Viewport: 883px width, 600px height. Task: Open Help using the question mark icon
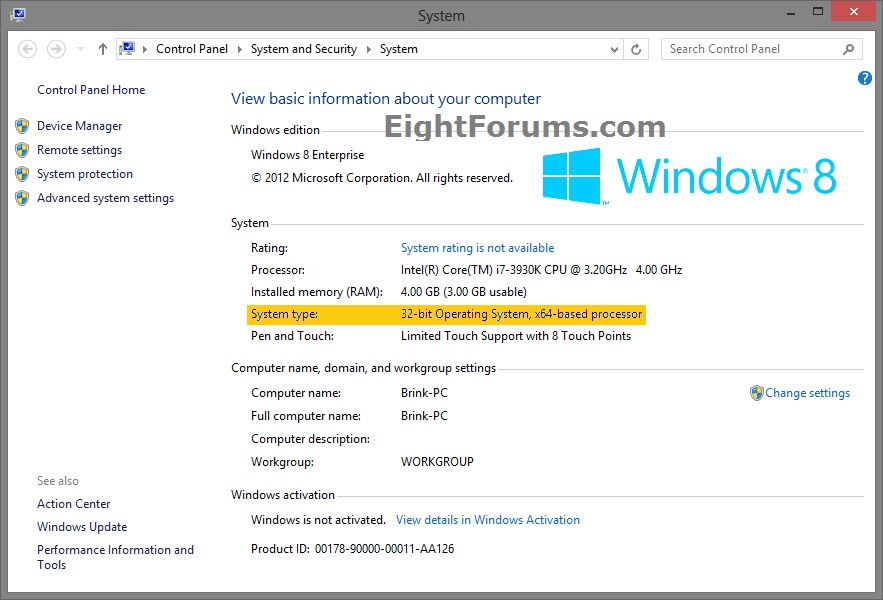pyautogui.click(x=864, y=78)
